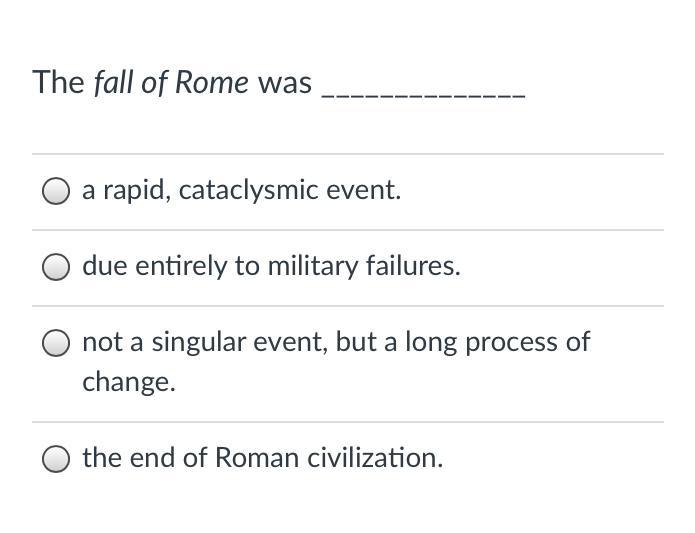
Task: Click the label 'not a singular event, but a long process of'
Action: (336, 342)
